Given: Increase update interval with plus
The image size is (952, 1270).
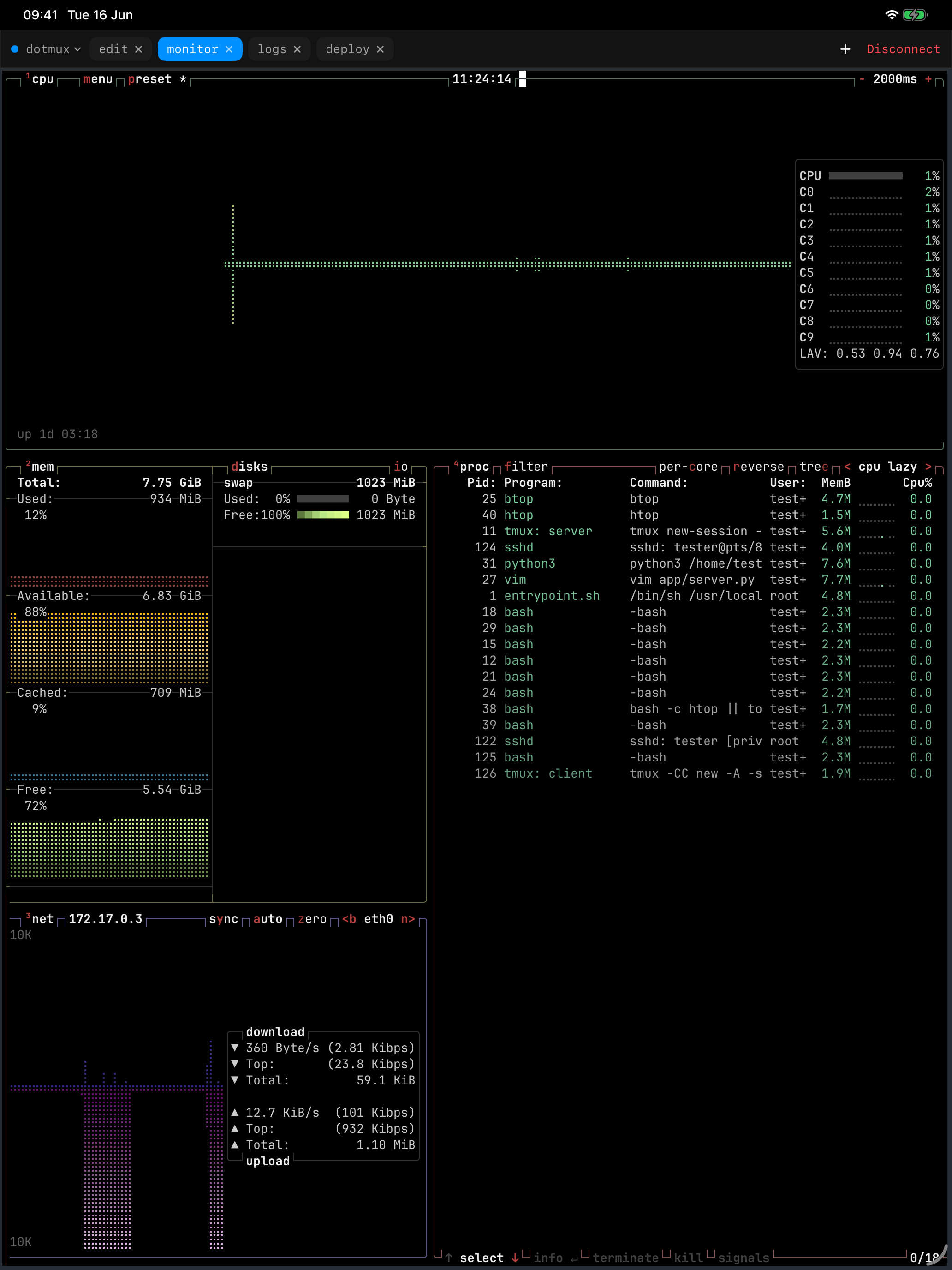Looking at the screenshot, I should pos(928,79).
